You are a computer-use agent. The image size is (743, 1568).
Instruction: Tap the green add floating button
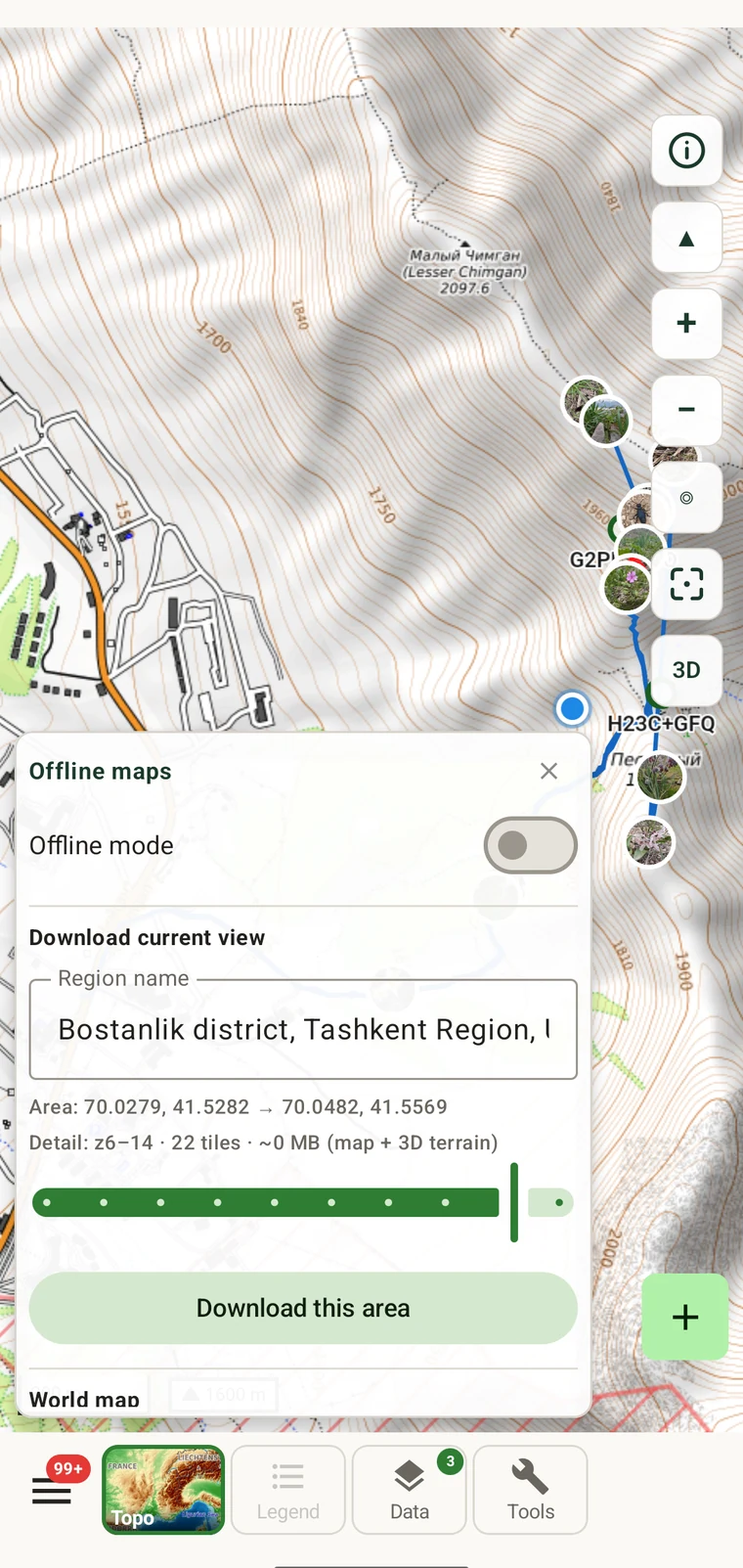[685, 1317]
